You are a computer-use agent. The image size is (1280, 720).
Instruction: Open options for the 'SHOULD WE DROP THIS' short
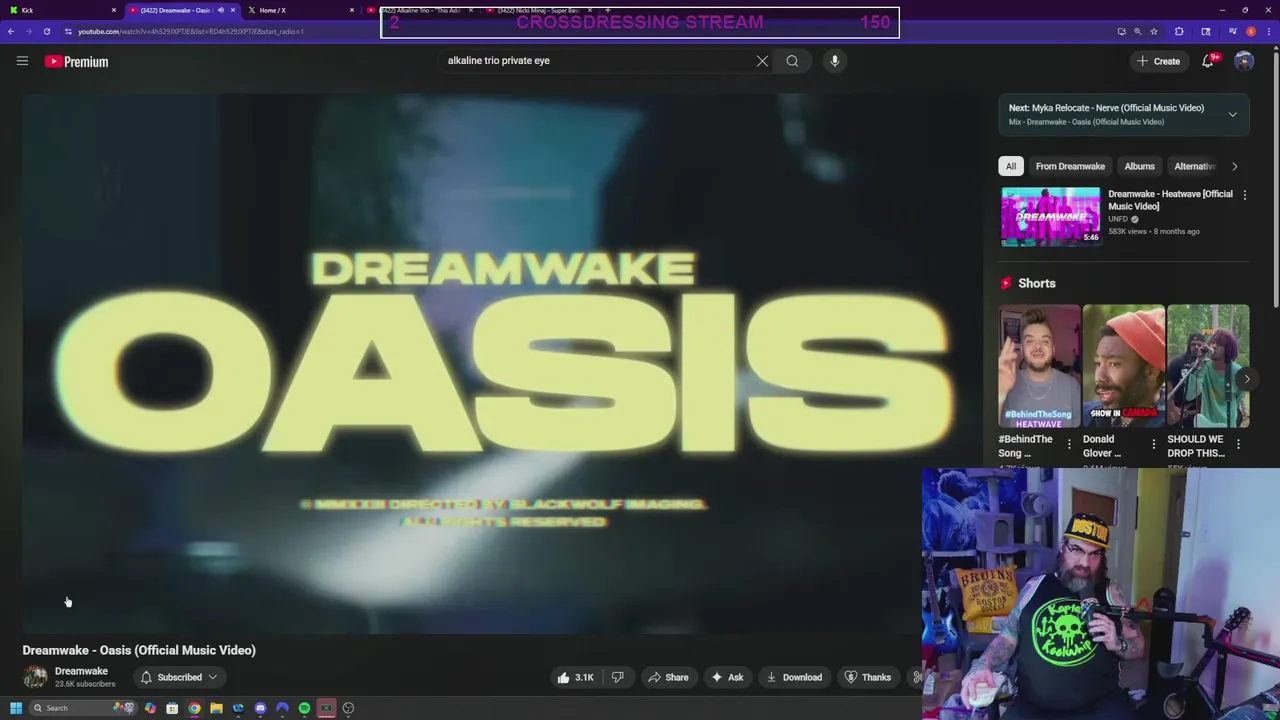point(1238,444)
